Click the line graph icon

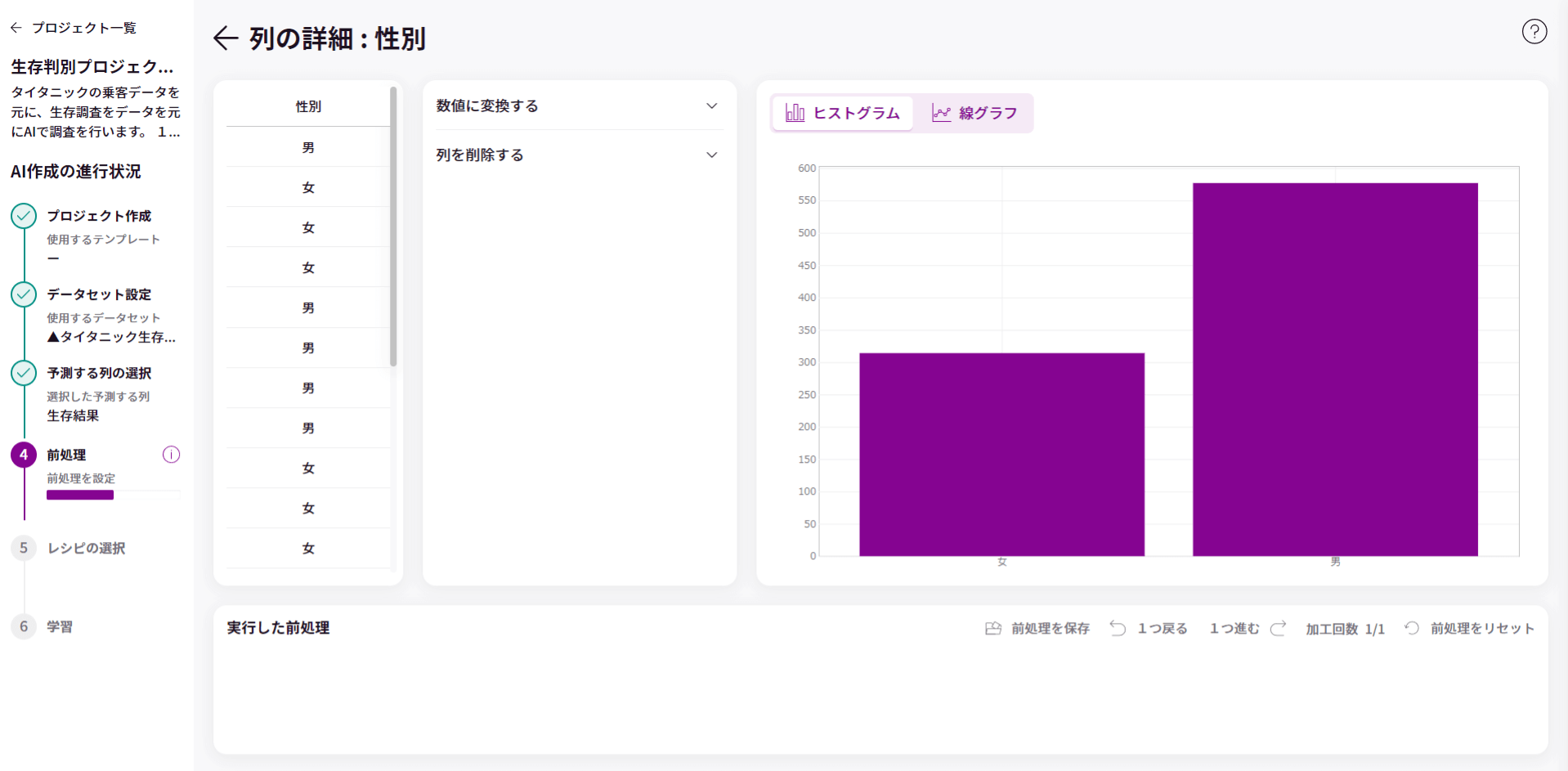click(x=941, y=113)
